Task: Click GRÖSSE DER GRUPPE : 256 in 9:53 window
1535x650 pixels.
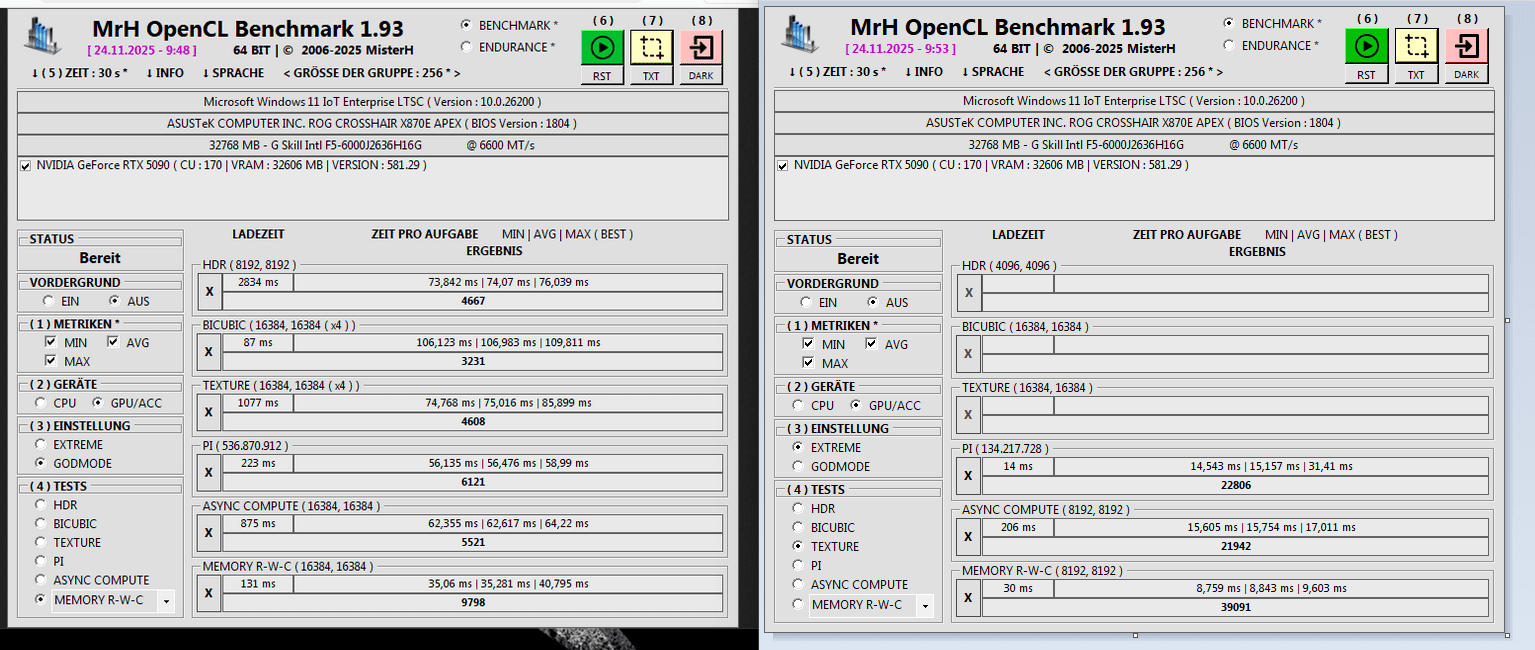Action: [1133, 72]
